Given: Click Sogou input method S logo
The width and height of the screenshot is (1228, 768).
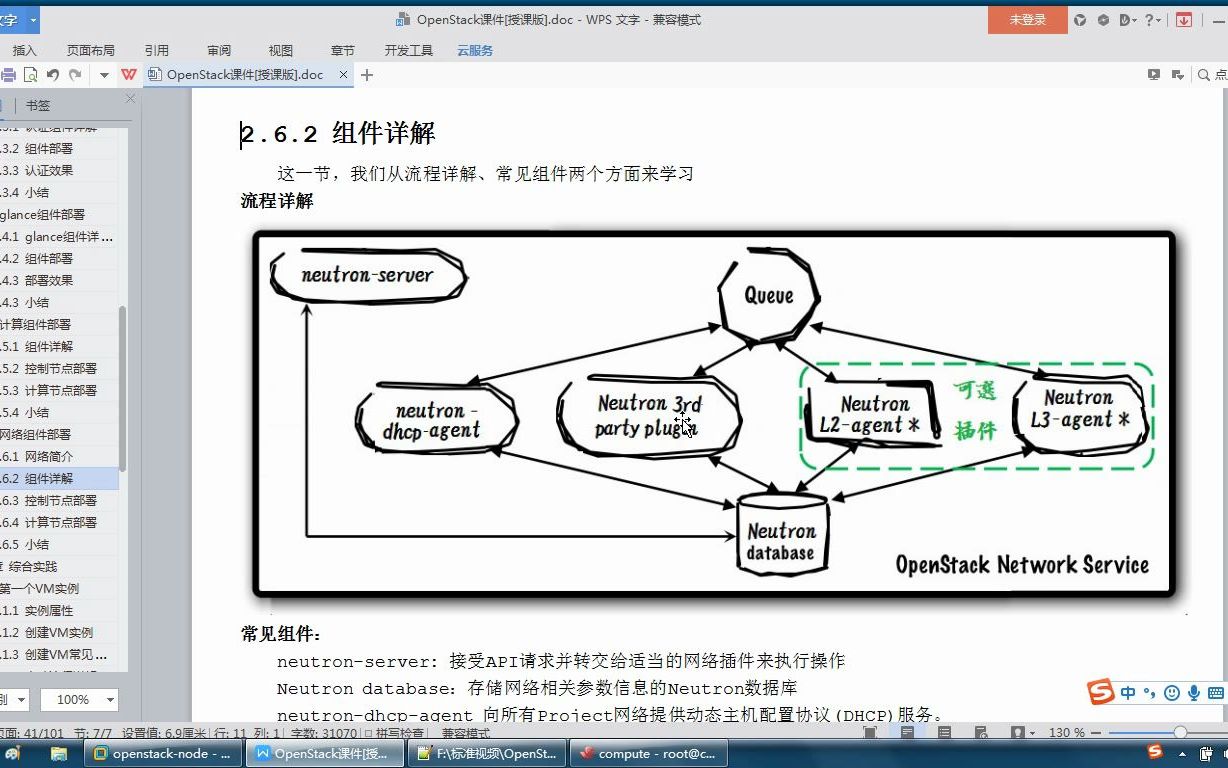Looking at the screenshot, I should (1101, 692).
